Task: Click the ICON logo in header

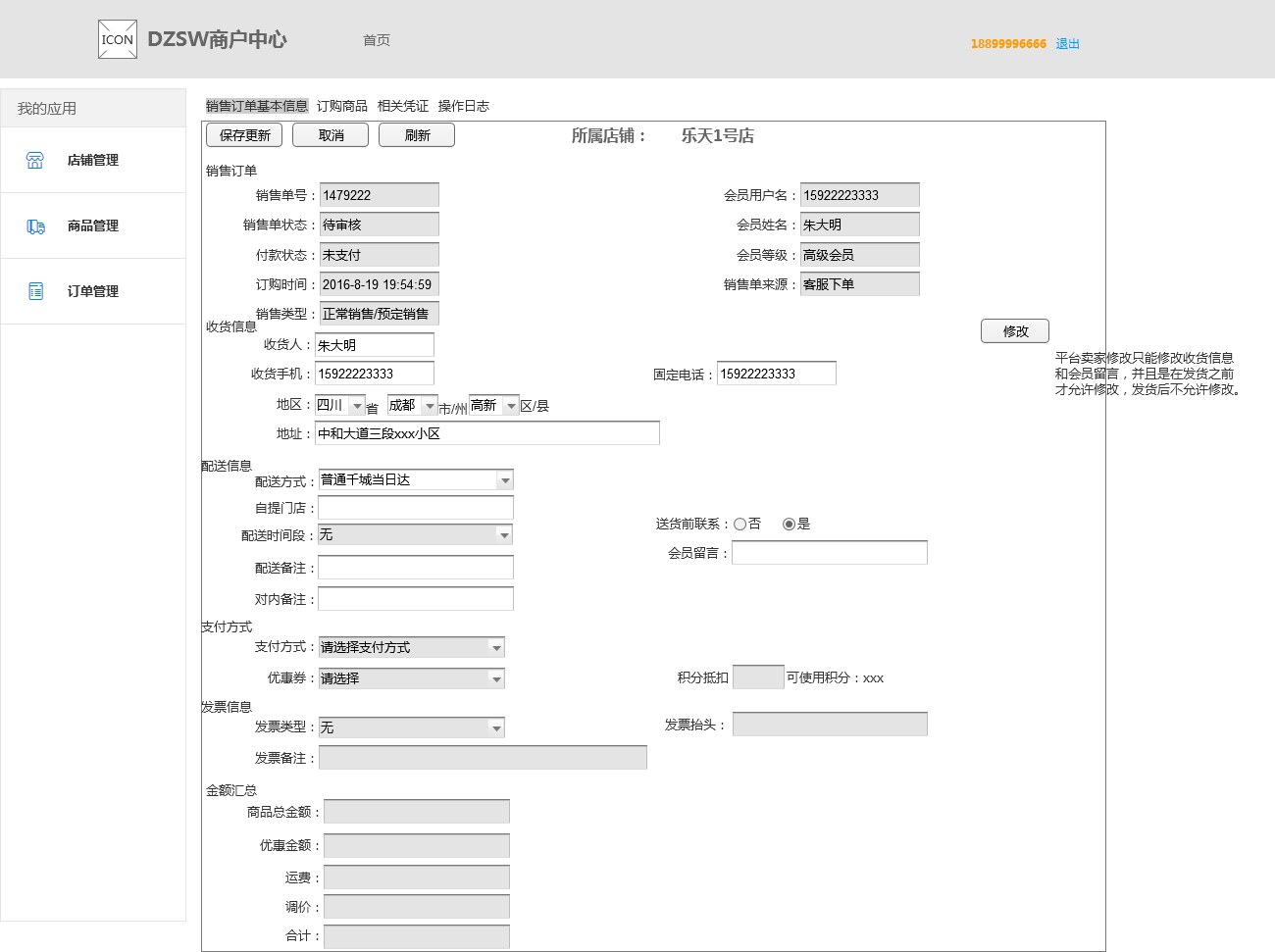Action: (118, 39)
